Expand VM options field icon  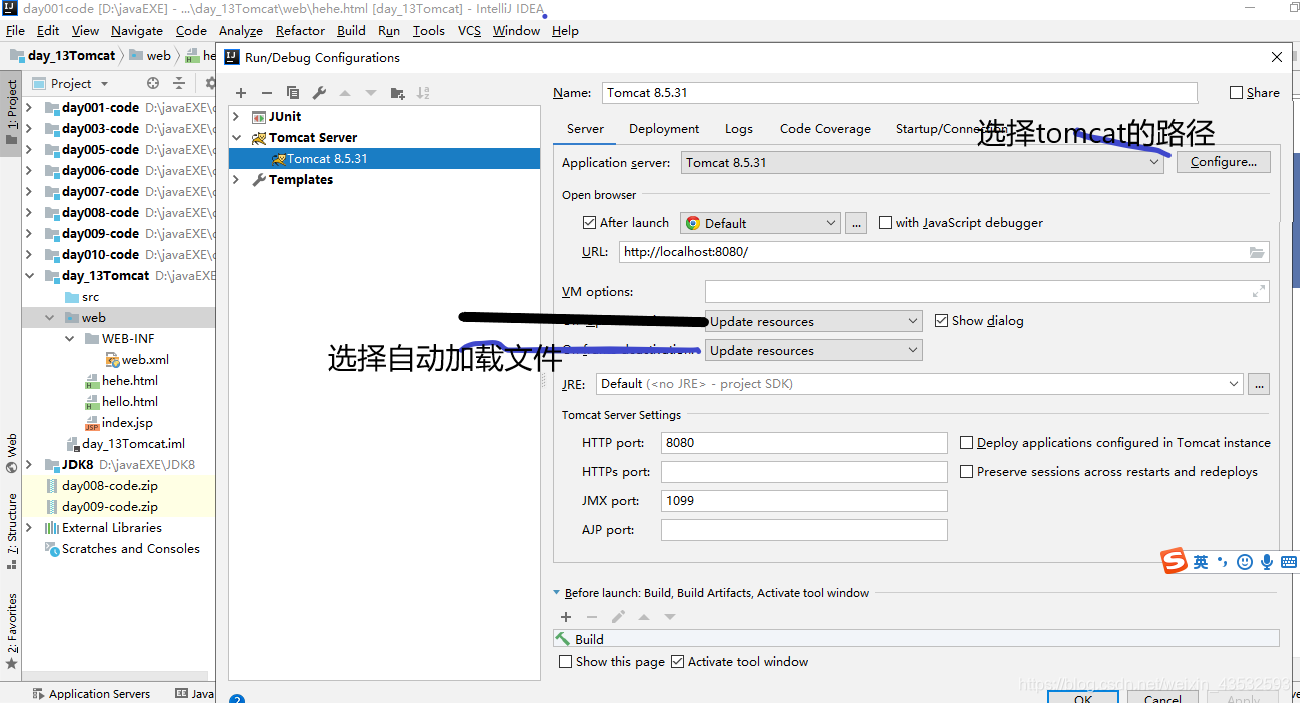click(x=1259, y=292)
